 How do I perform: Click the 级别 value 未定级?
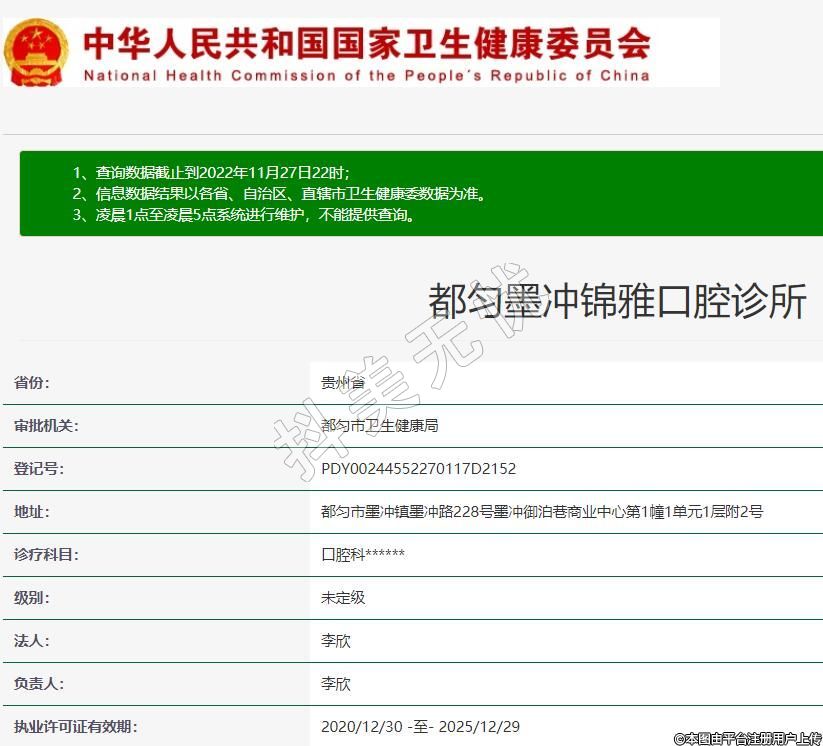[x=342, y=598]
